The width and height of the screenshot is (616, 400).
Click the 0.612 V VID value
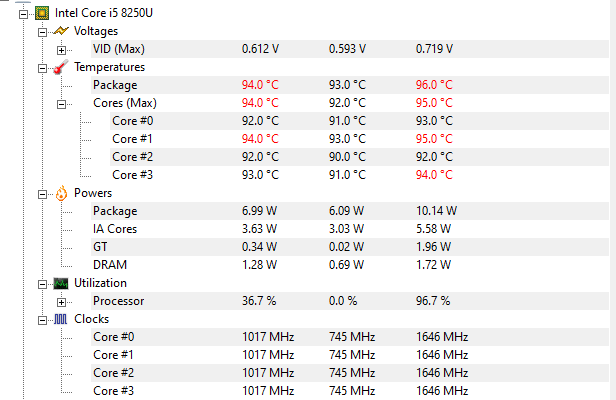click(x=260, y=49)
